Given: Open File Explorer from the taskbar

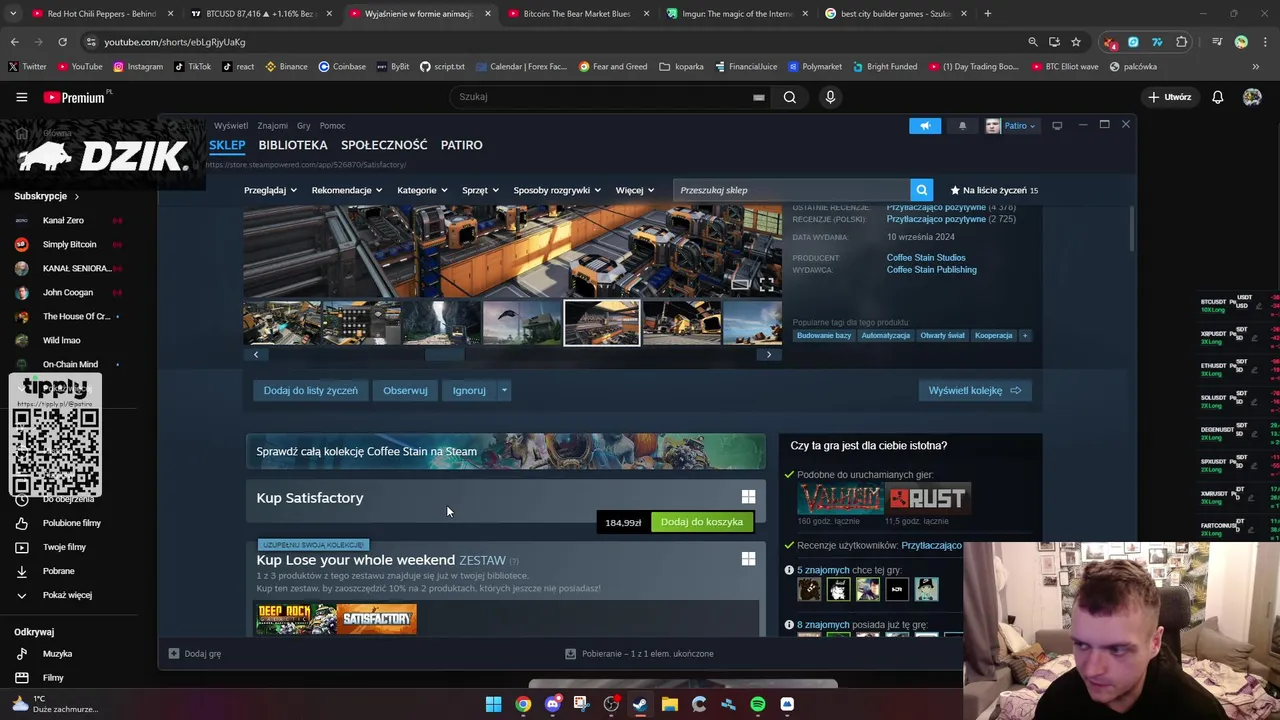Looking at the screenshot, I should tap(670, 704).
